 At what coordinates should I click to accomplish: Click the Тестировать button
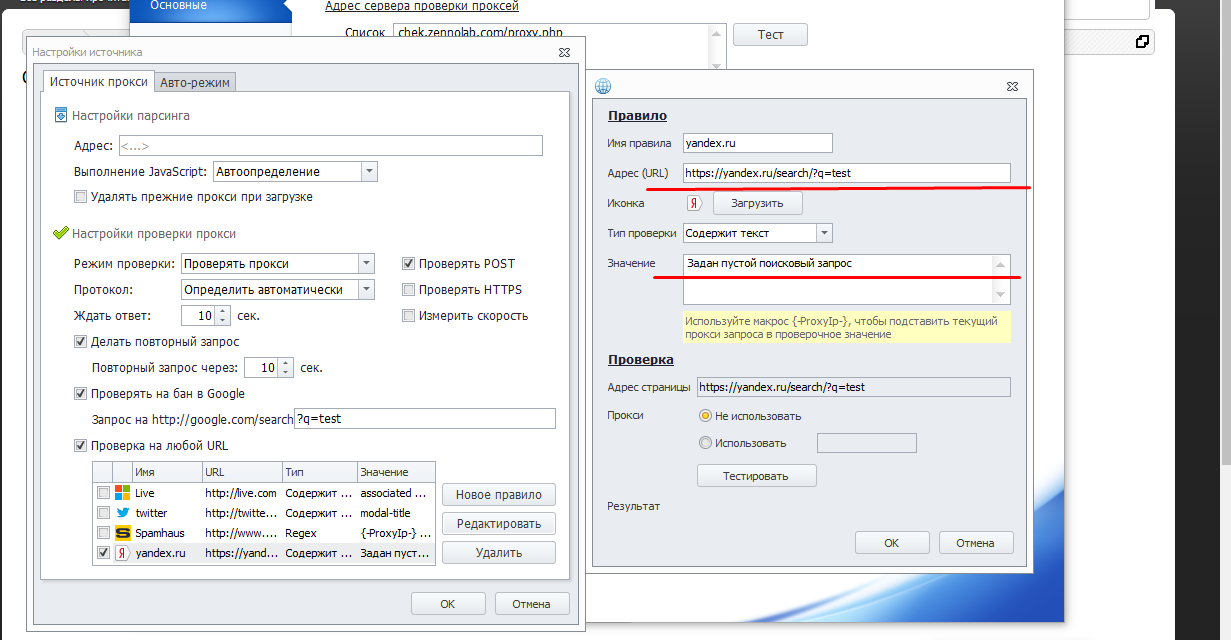756,476
